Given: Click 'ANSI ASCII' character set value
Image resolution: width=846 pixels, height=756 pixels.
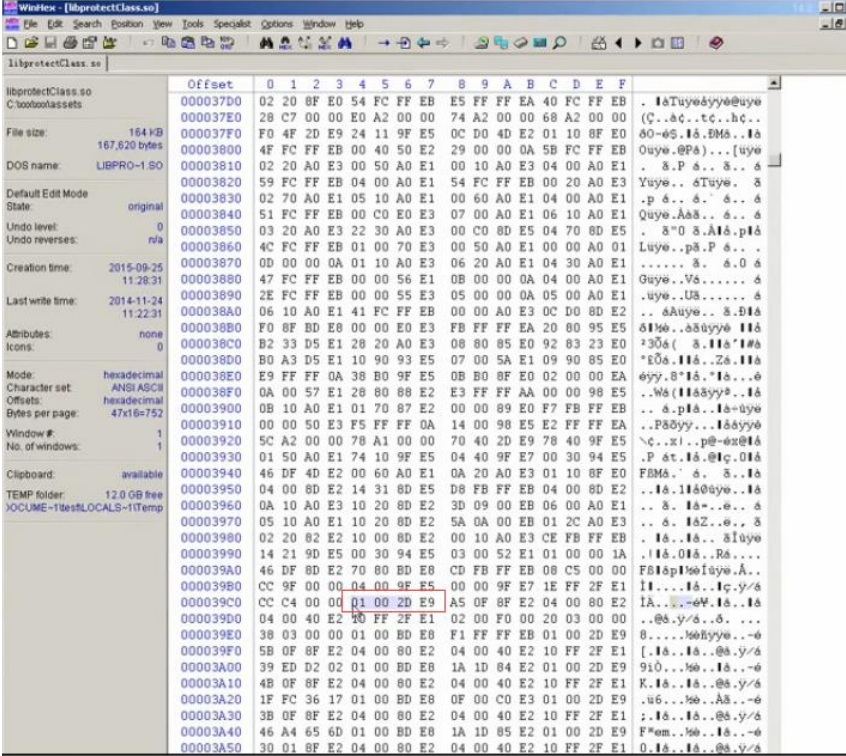Looking at the screenshot, I should 137,387.
